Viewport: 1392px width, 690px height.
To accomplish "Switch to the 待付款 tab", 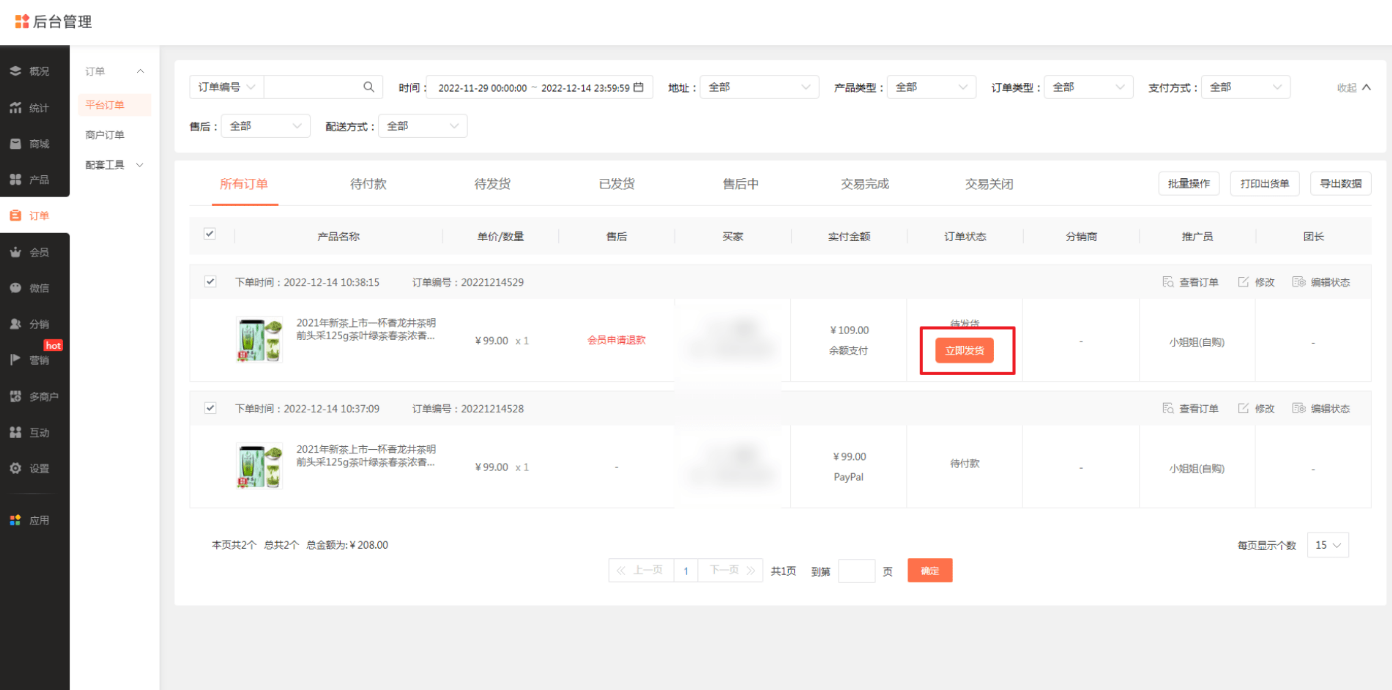I will coord(368,184).
